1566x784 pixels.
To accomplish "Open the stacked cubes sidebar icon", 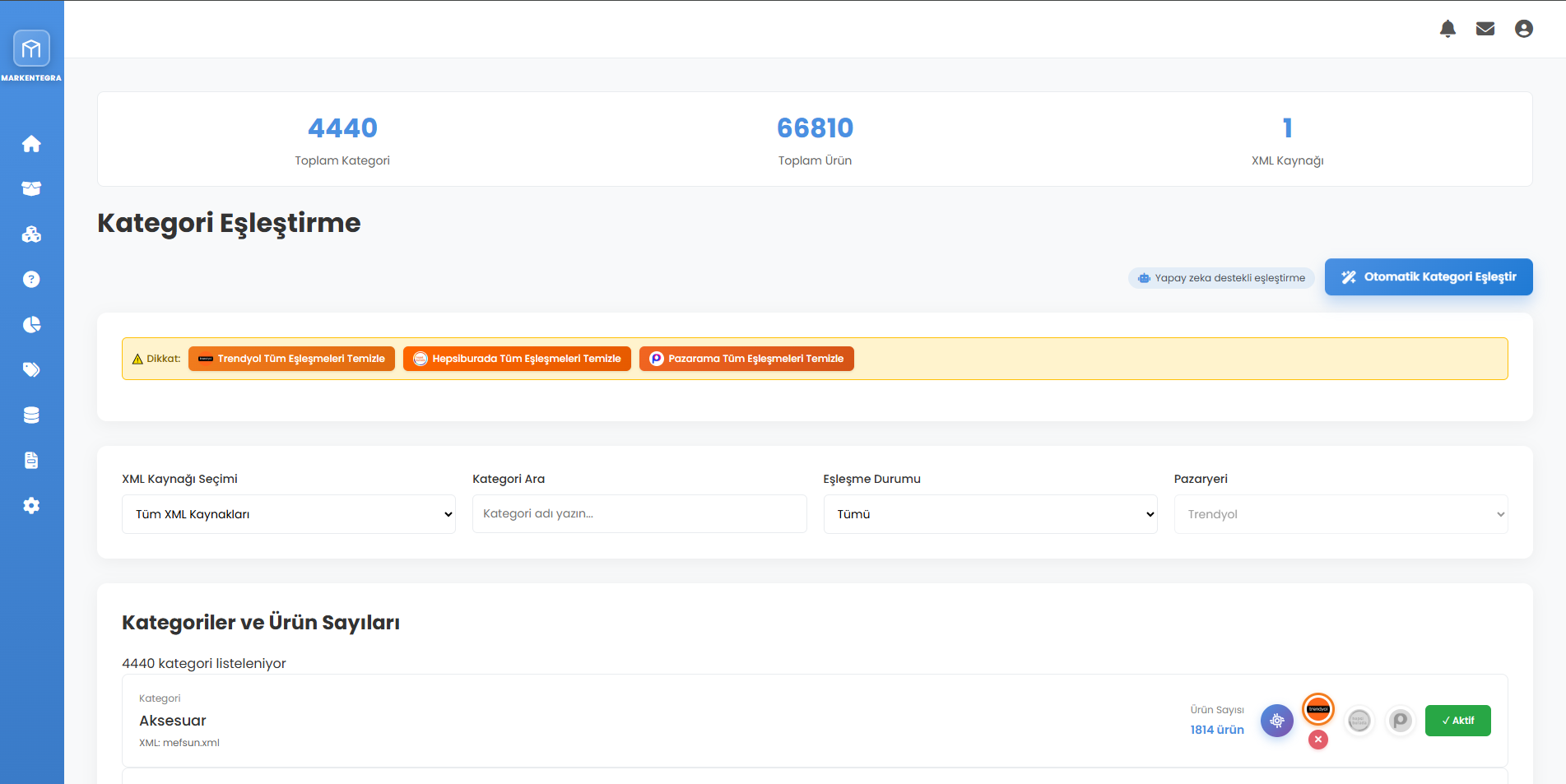I will (31, 234).
